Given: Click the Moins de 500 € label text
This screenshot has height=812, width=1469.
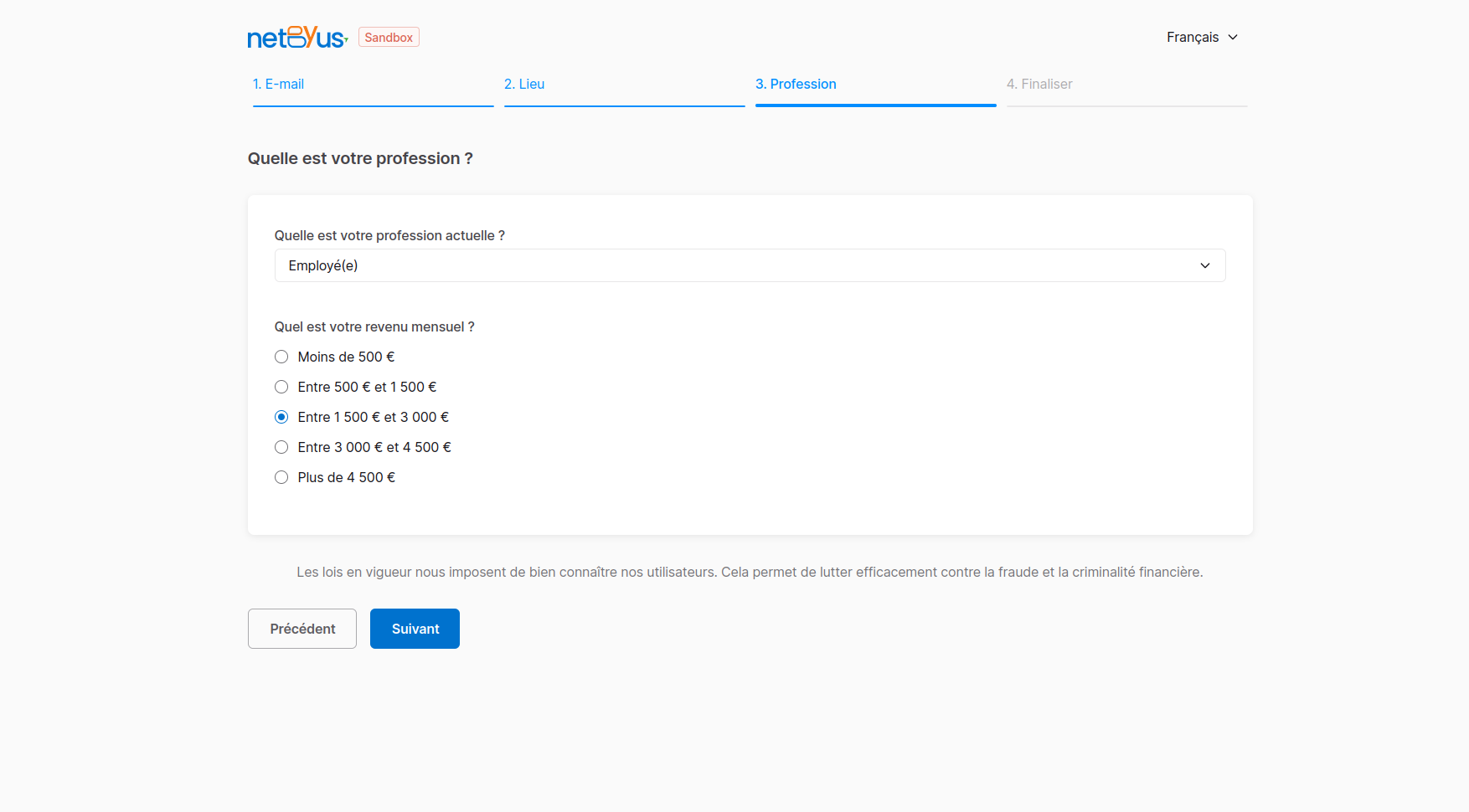Looking at the screenshot, I should point(346,357).
